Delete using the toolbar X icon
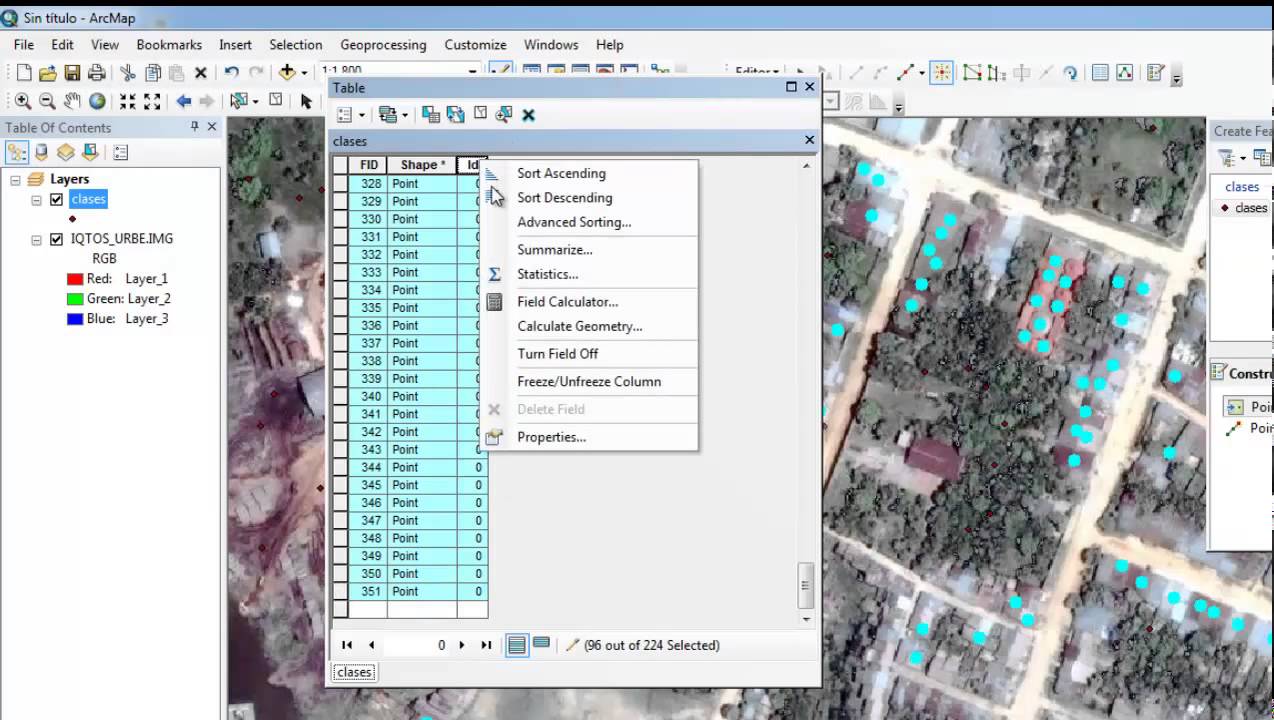This screenshot has height=720, width=1274. coord(201,73)
